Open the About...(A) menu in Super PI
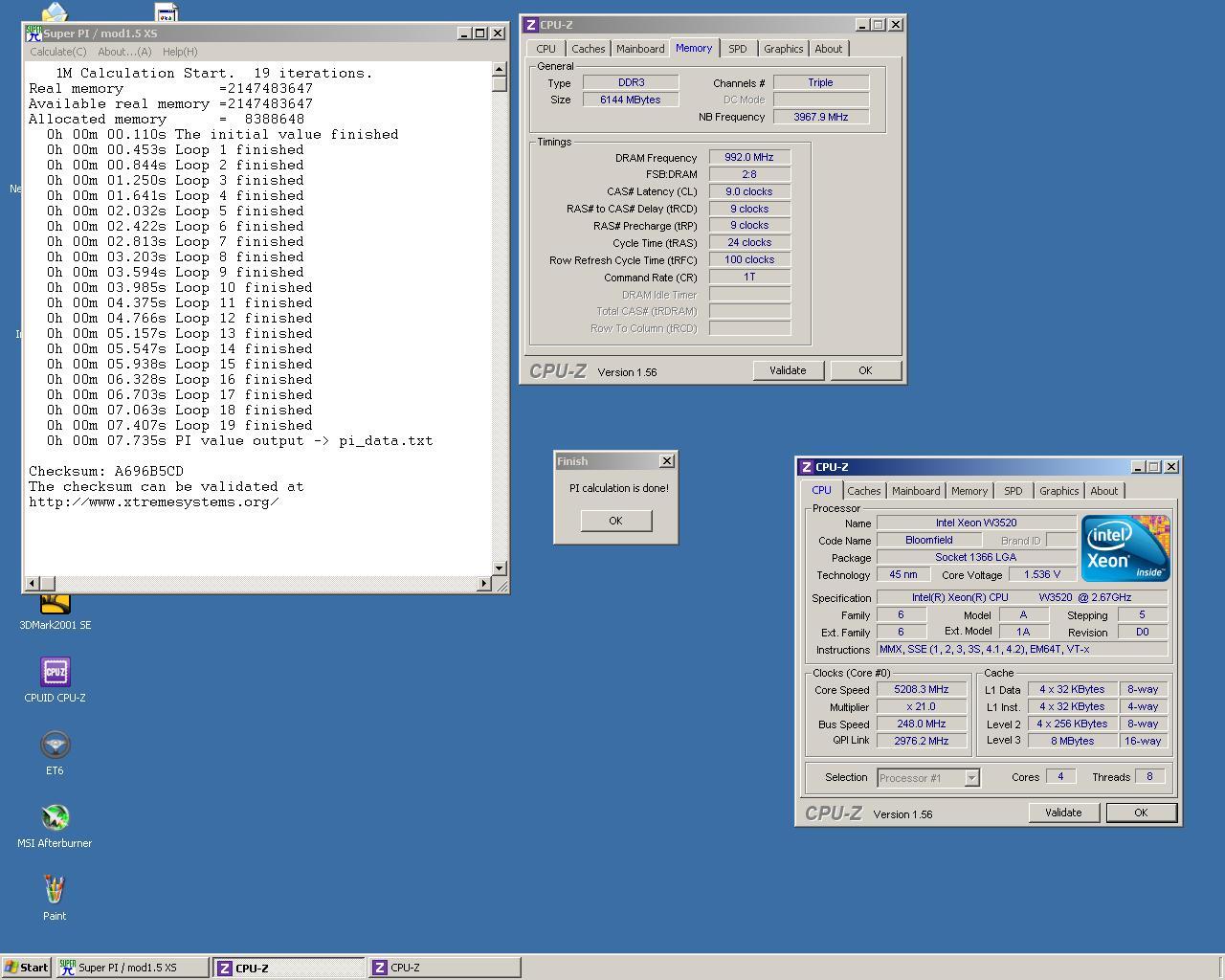Image resolution: width=1225 pixels, height=980 pixels. point(124,52)
